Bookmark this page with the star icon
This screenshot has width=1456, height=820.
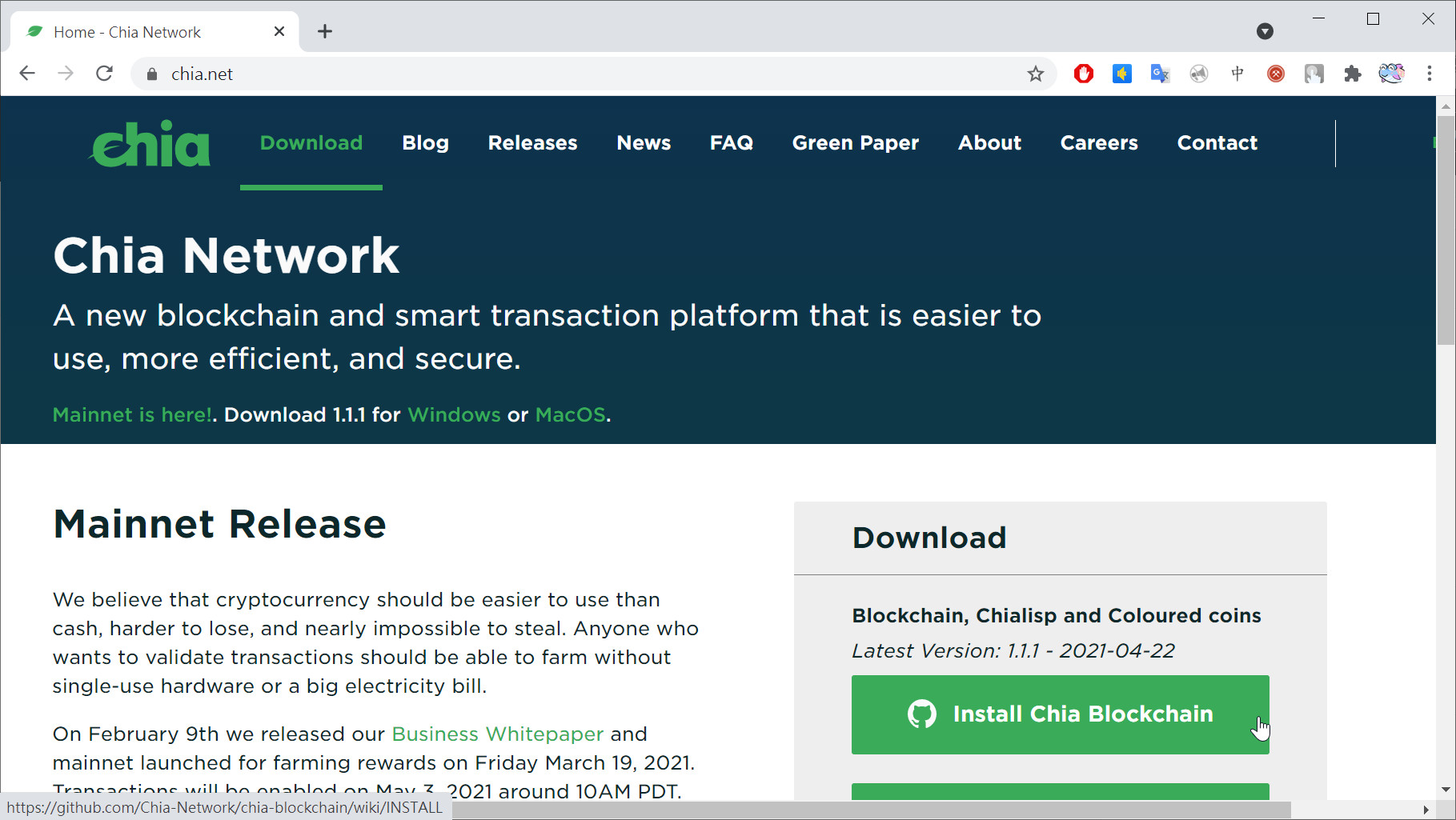[1035, 74]
